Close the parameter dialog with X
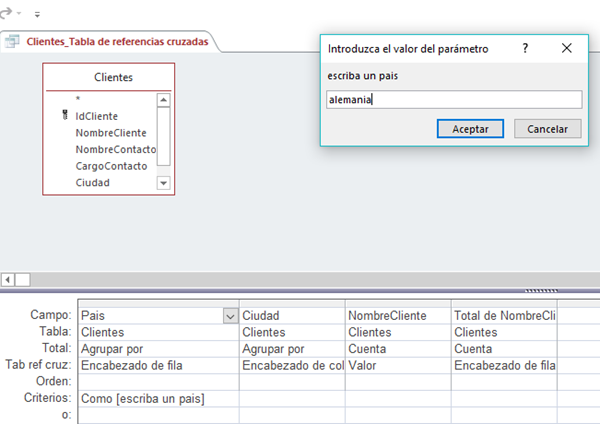Screen dimensions: 600x424 [566, 48]
